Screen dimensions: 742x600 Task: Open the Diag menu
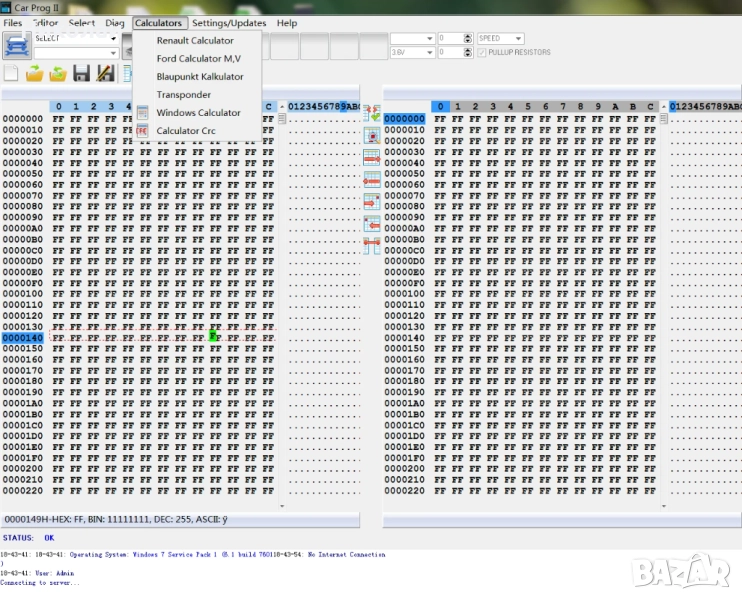115,23
